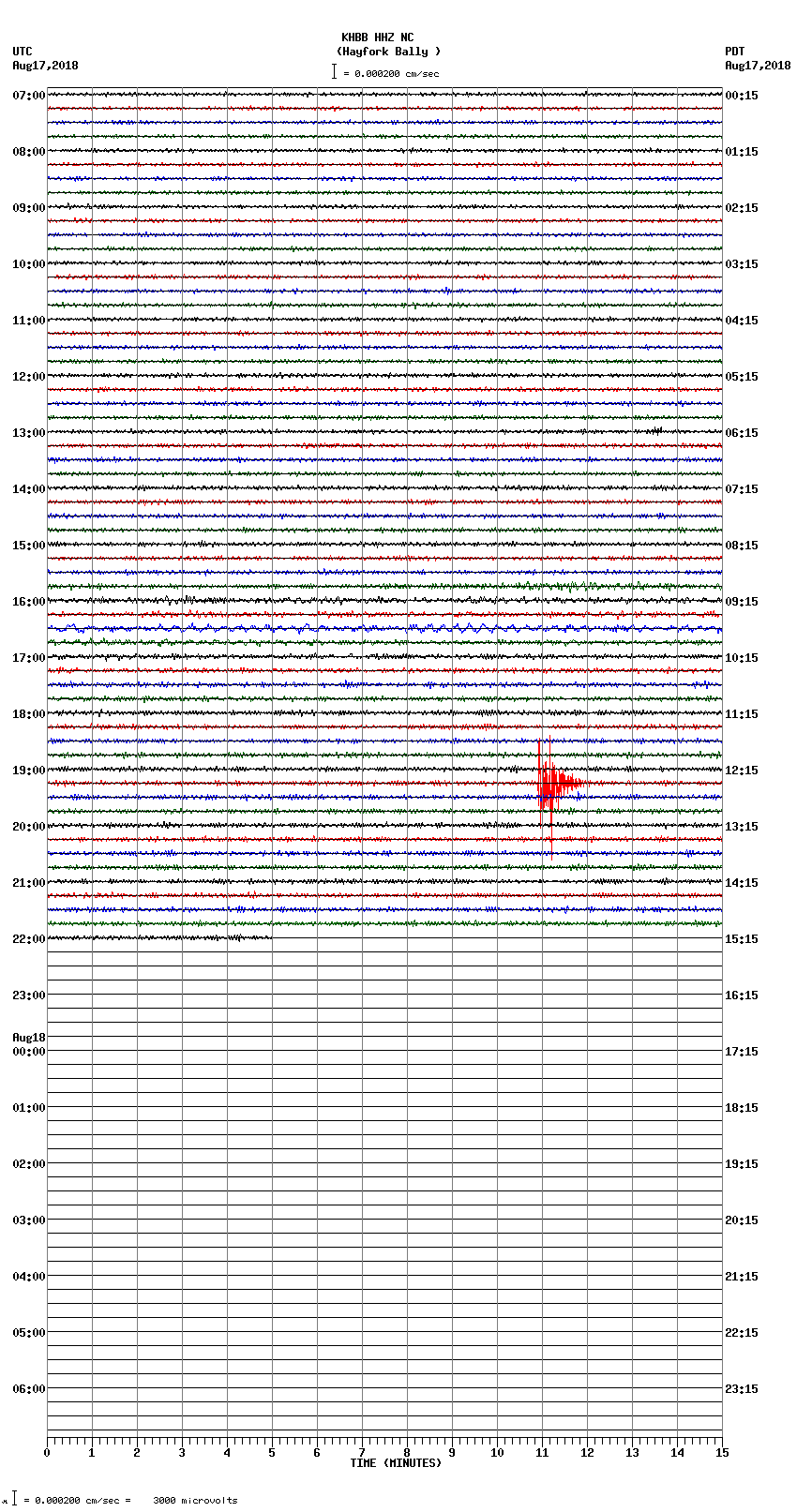This screenshot has width=797, height=1512.
Task: Click the 22:00 UTC row label
Action: coord(29,939)
